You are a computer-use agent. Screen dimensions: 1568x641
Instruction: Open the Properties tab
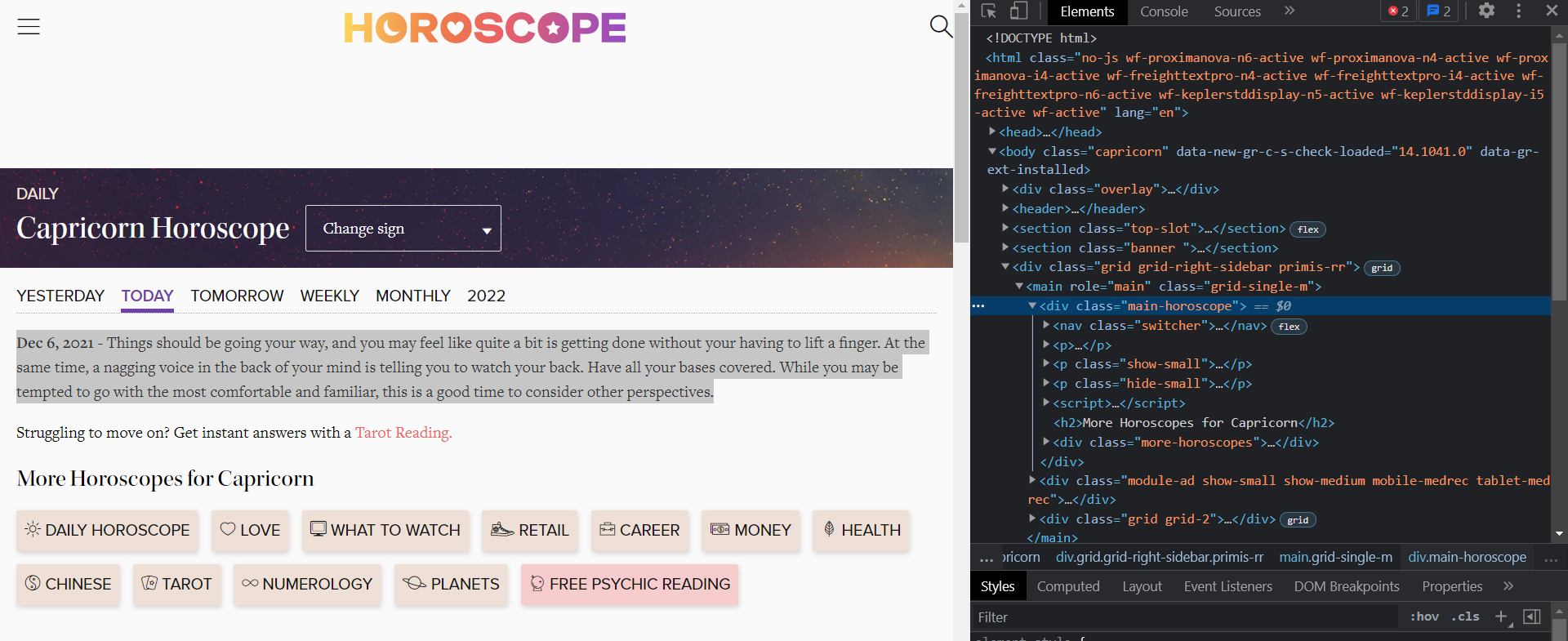point(1452,586)
